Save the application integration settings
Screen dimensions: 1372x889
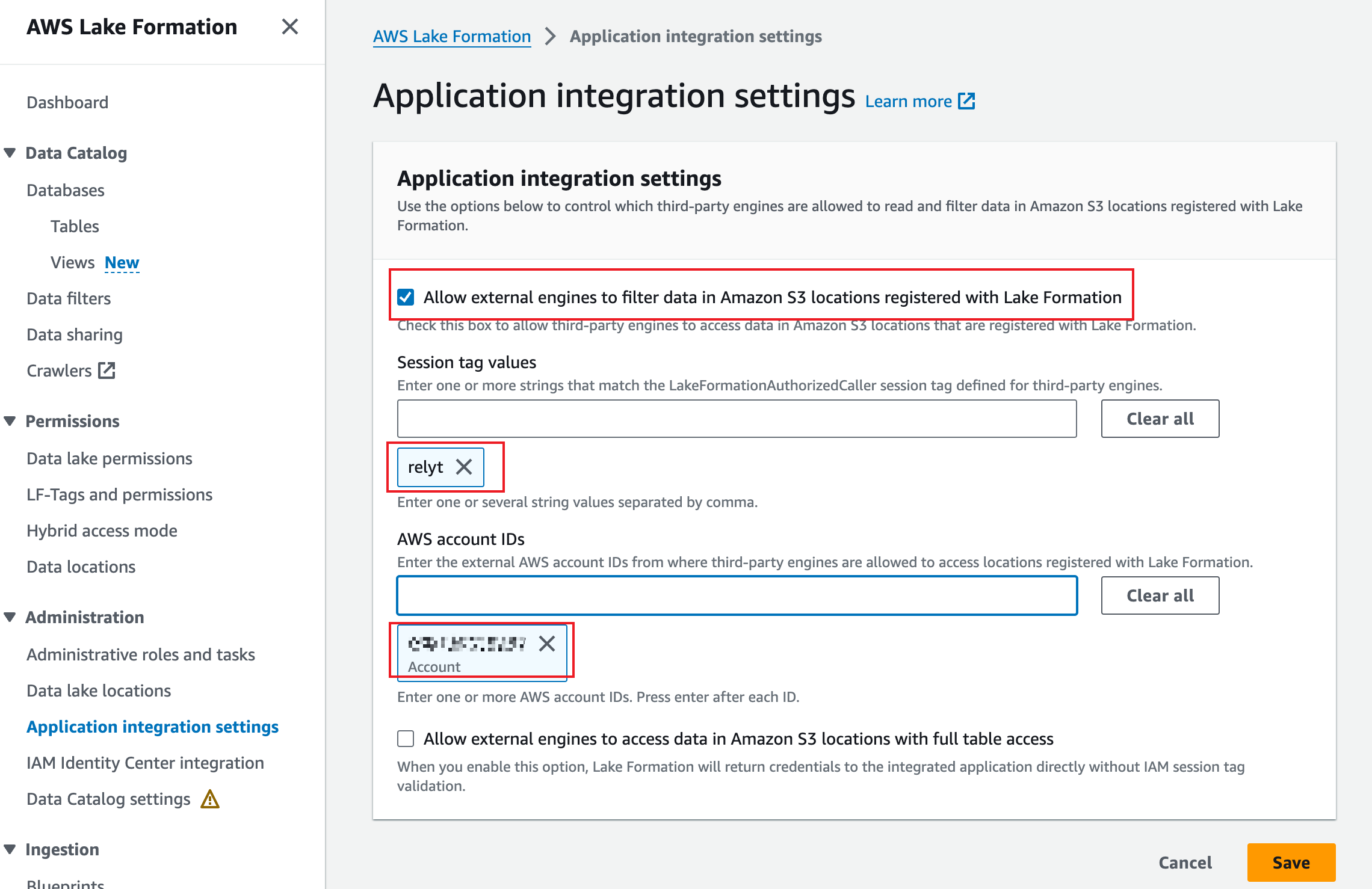1291,863
